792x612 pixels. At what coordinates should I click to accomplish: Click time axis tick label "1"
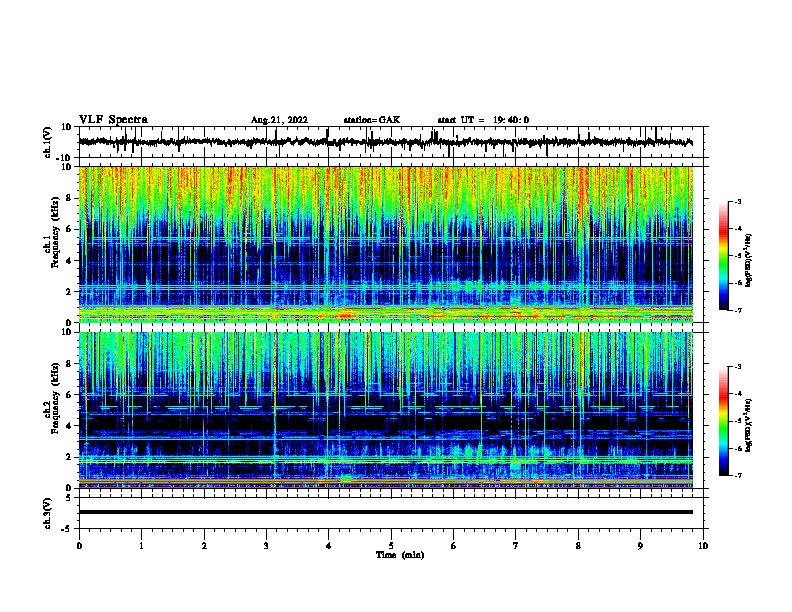click(x=141, y=546)
